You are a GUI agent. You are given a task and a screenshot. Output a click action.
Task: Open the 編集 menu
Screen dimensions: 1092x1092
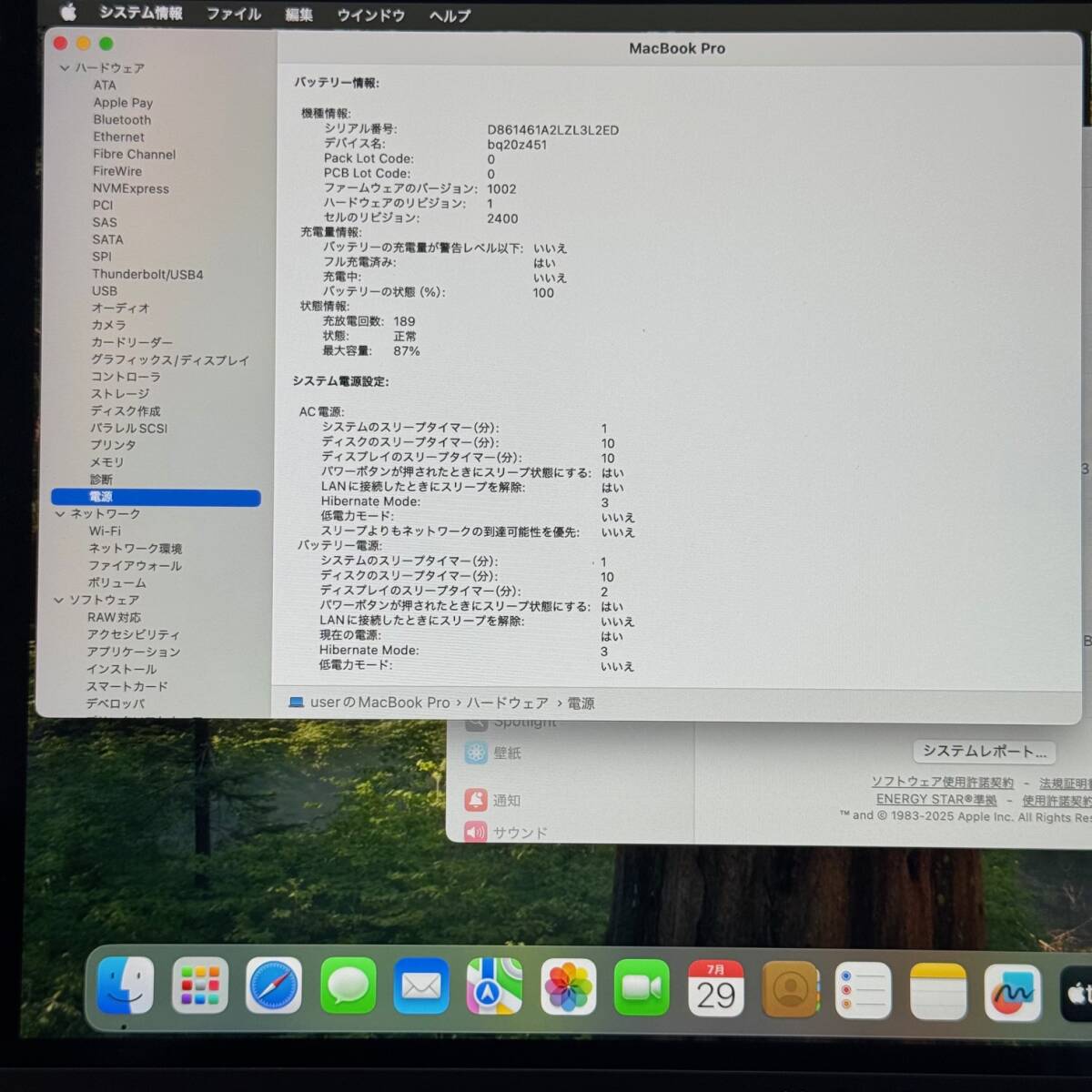(298, 15)
